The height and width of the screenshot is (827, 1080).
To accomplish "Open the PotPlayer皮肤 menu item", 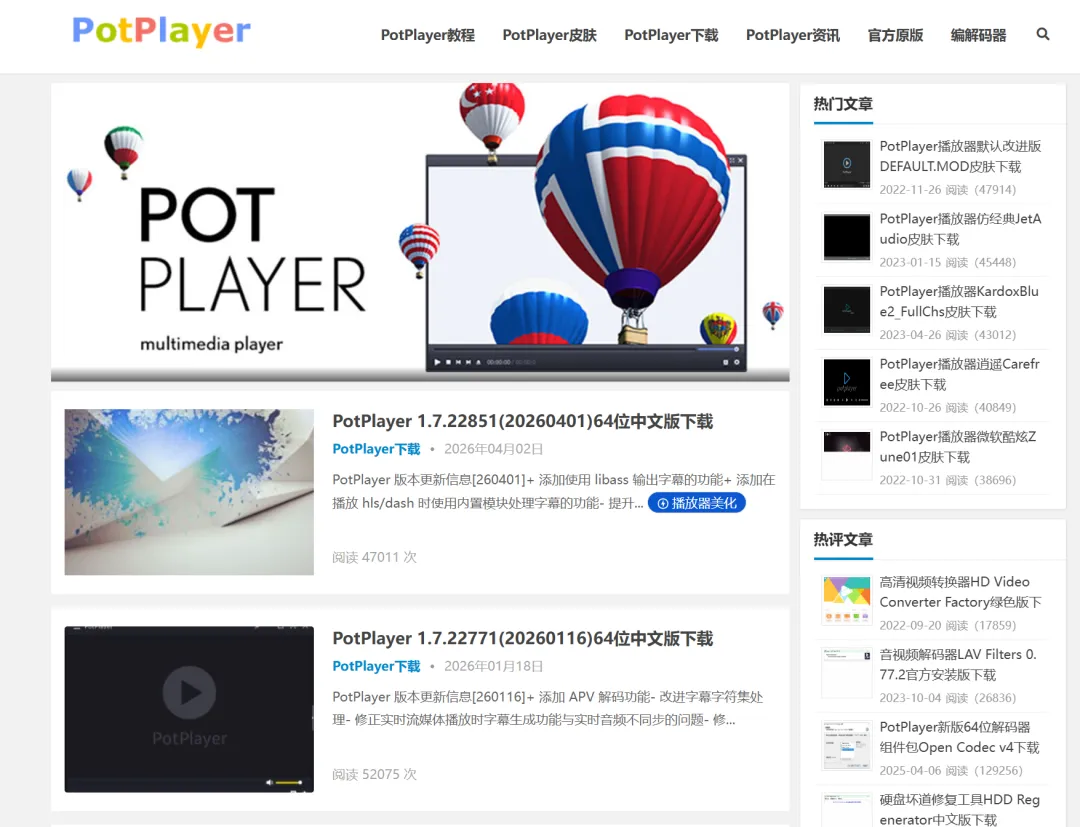I will [550, 35].
